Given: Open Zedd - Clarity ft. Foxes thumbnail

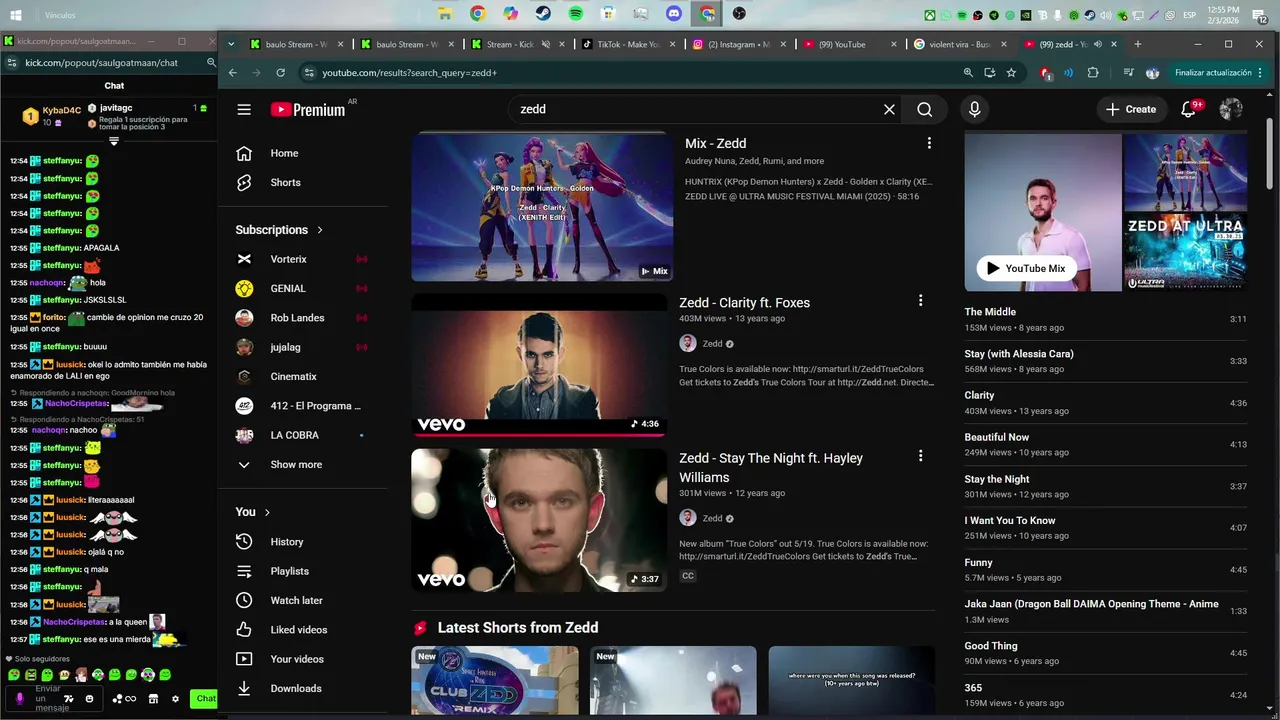Looking at the screenshot, I should pyautogui.click(x=539, y=364).
